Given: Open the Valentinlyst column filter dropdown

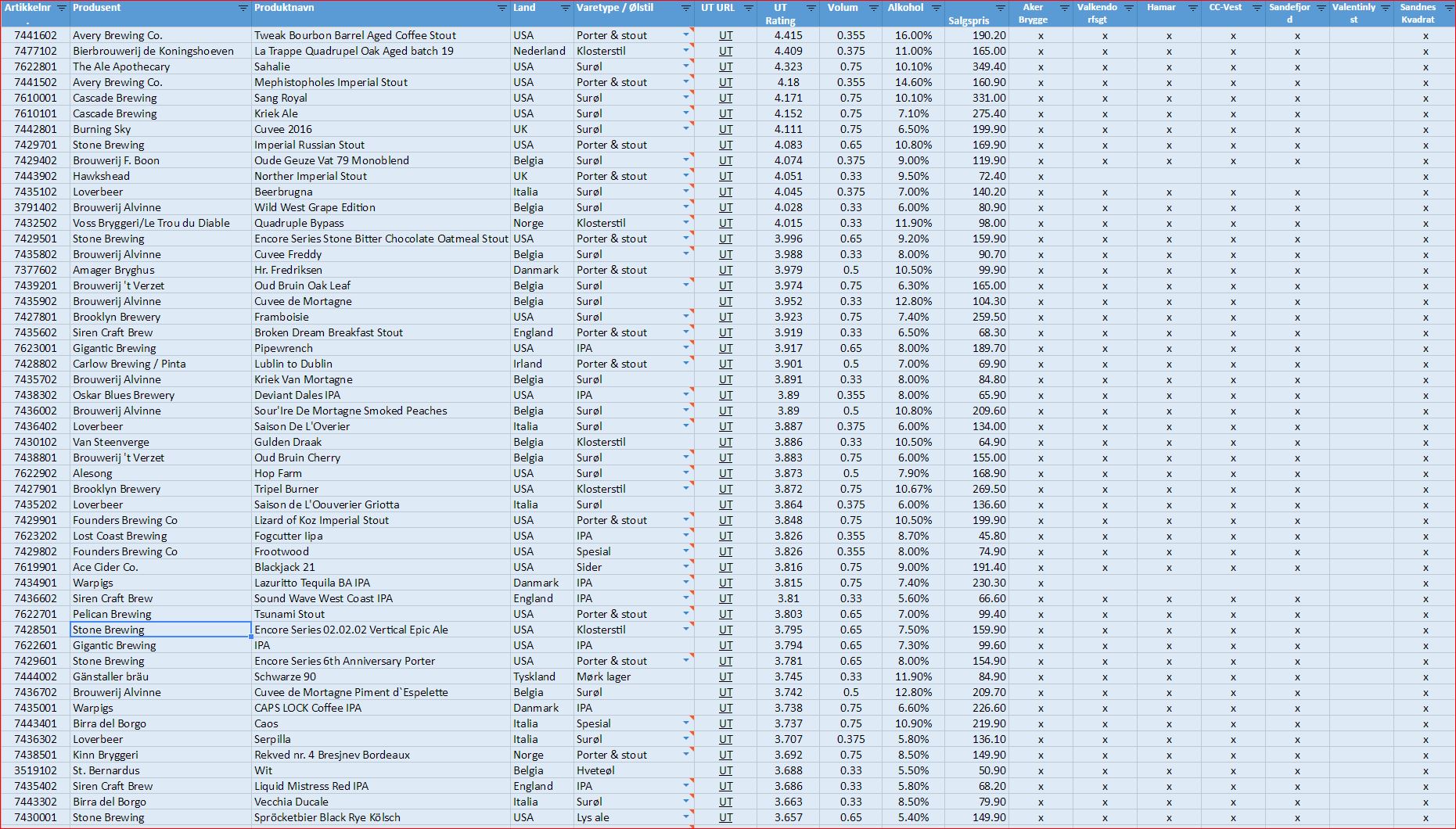Looking at the screenshot, I should tap(1385, 8).
